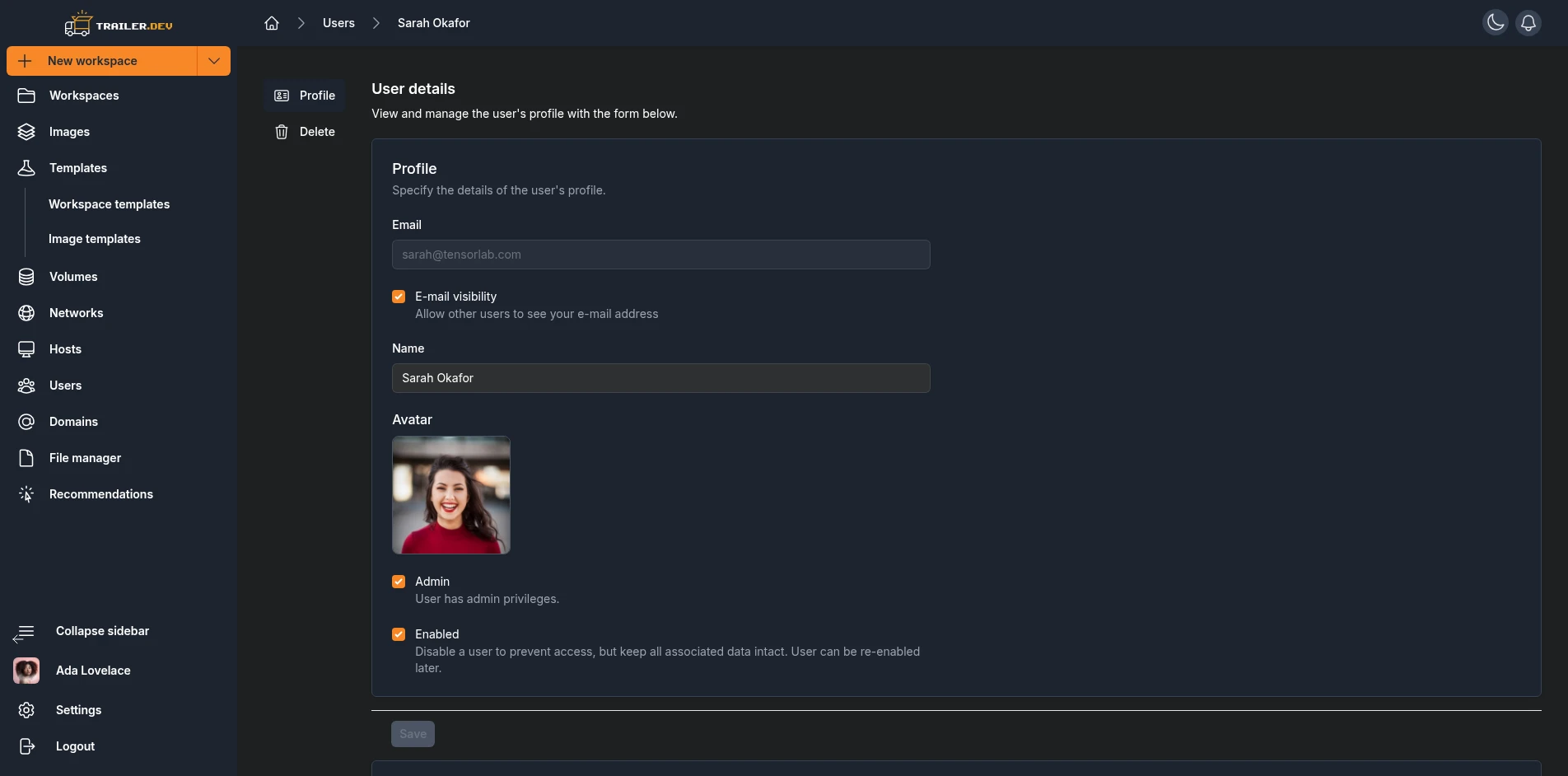
Task: Click the Networks globe icon
Action: 26,313
